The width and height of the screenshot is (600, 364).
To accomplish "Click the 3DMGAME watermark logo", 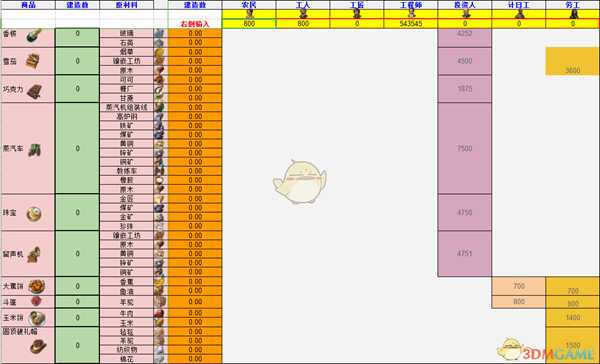I will [x=548, y=349].
